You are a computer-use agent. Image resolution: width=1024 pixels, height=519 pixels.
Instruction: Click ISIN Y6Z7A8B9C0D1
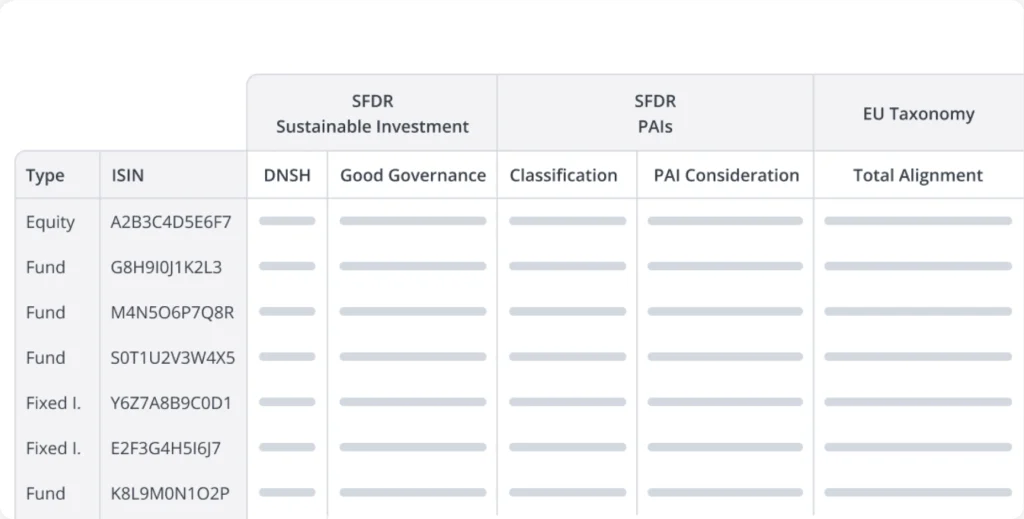171,403
